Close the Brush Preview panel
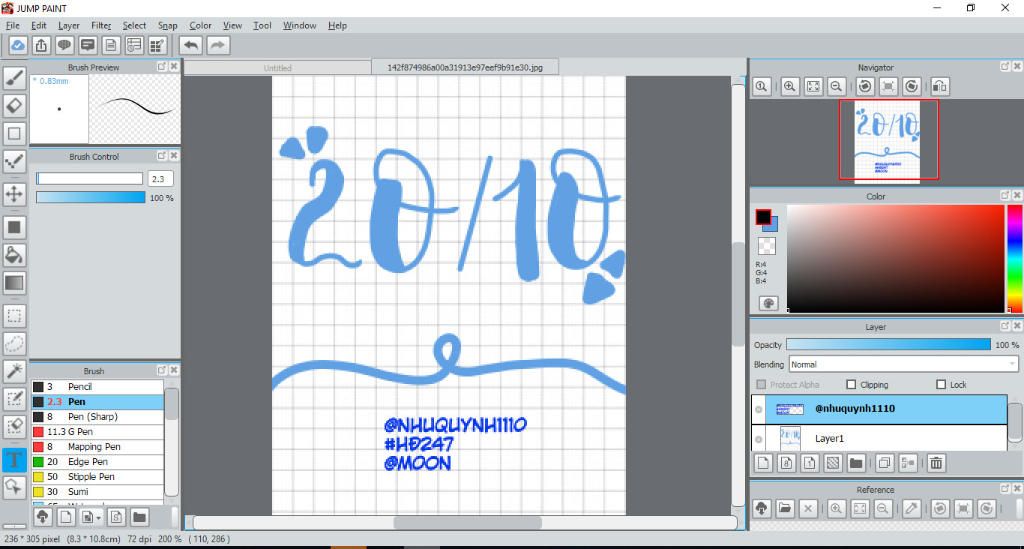 click(174, 67)
